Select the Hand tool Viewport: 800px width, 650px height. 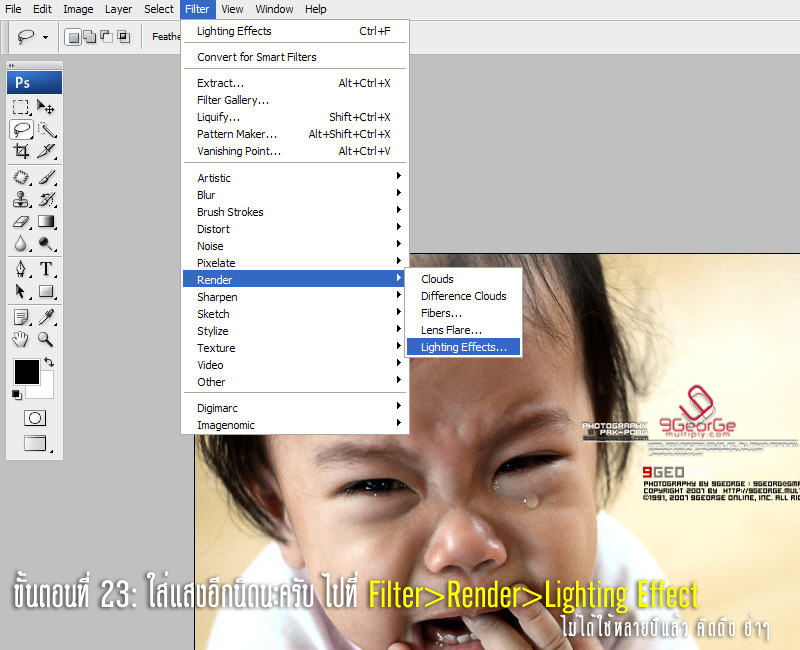coord(21,339)
